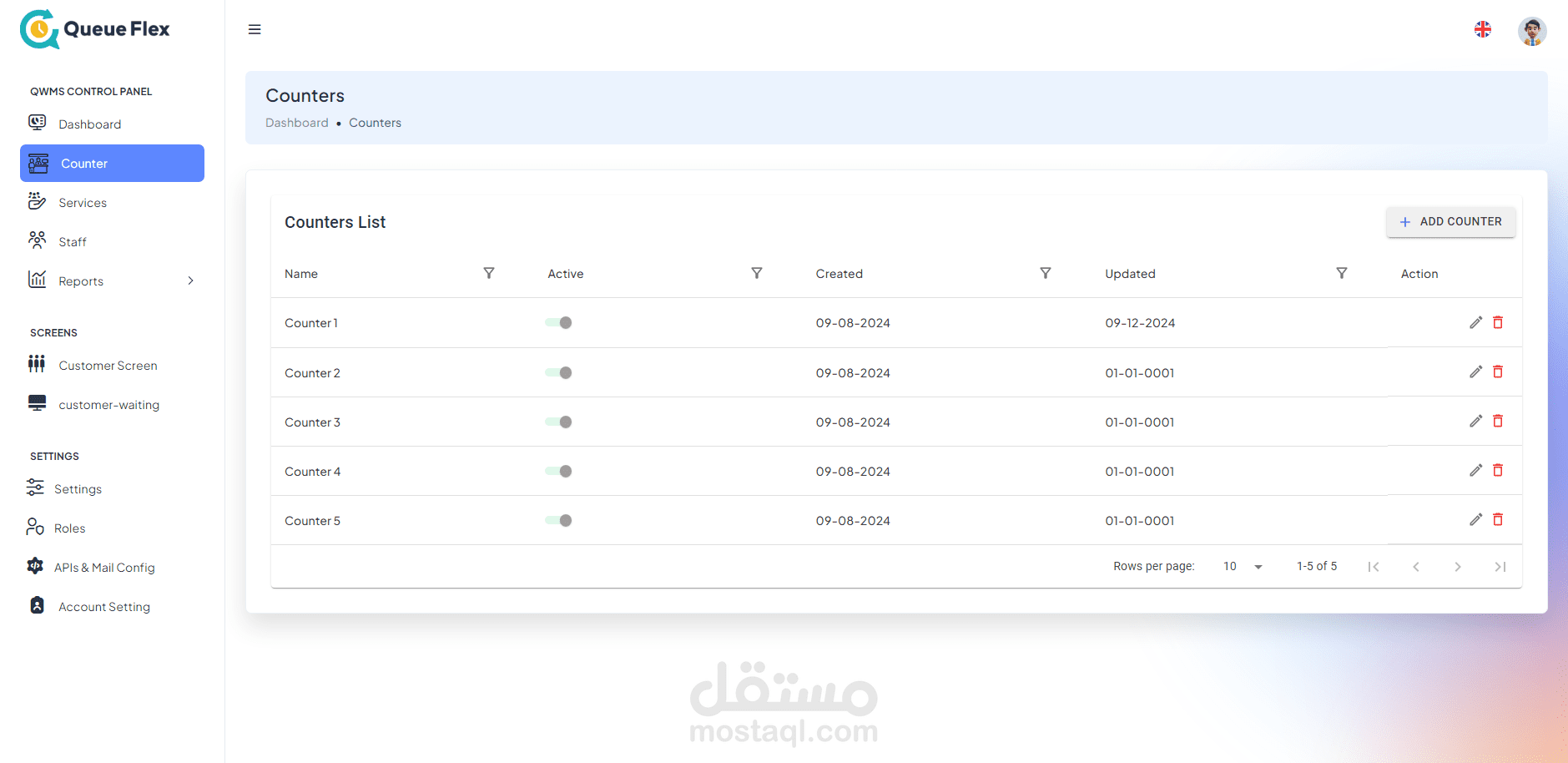Sort by the Created column header
The width and height of the screenshot is (1568, 763).
(x=839, y=274)
